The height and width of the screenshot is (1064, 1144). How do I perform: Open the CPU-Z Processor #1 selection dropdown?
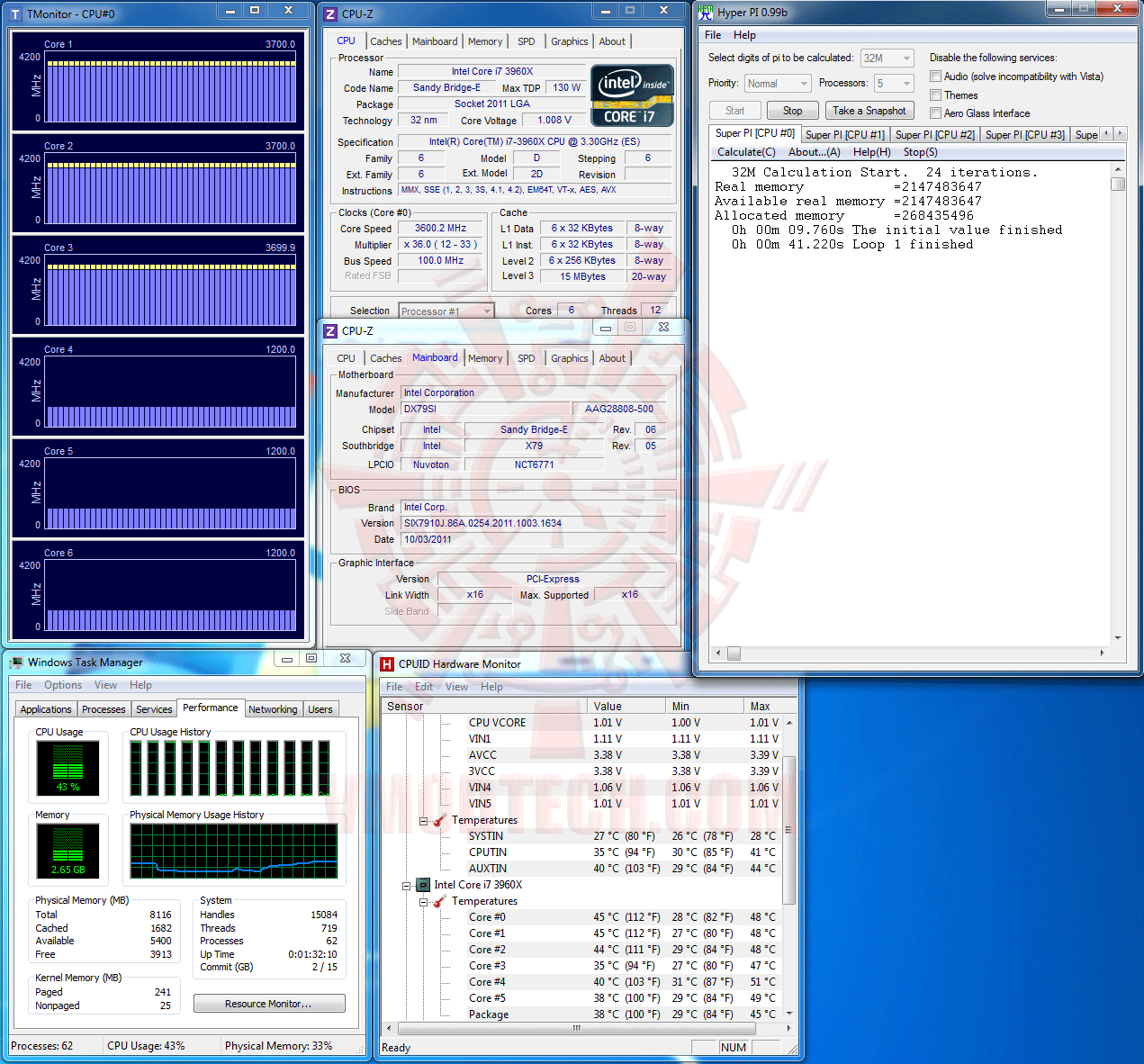[x=446, y=311]
